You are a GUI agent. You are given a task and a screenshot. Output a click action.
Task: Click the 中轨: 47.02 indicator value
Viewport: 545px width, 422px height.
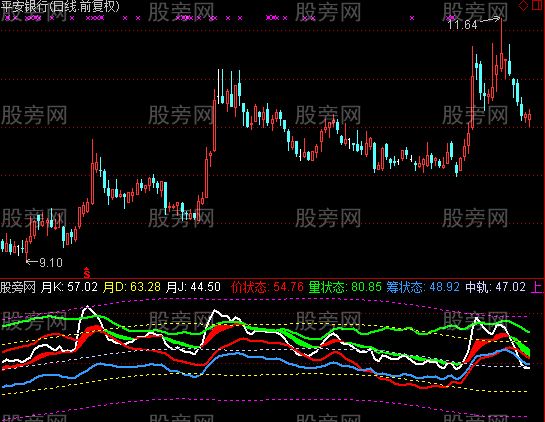(495, 287)
